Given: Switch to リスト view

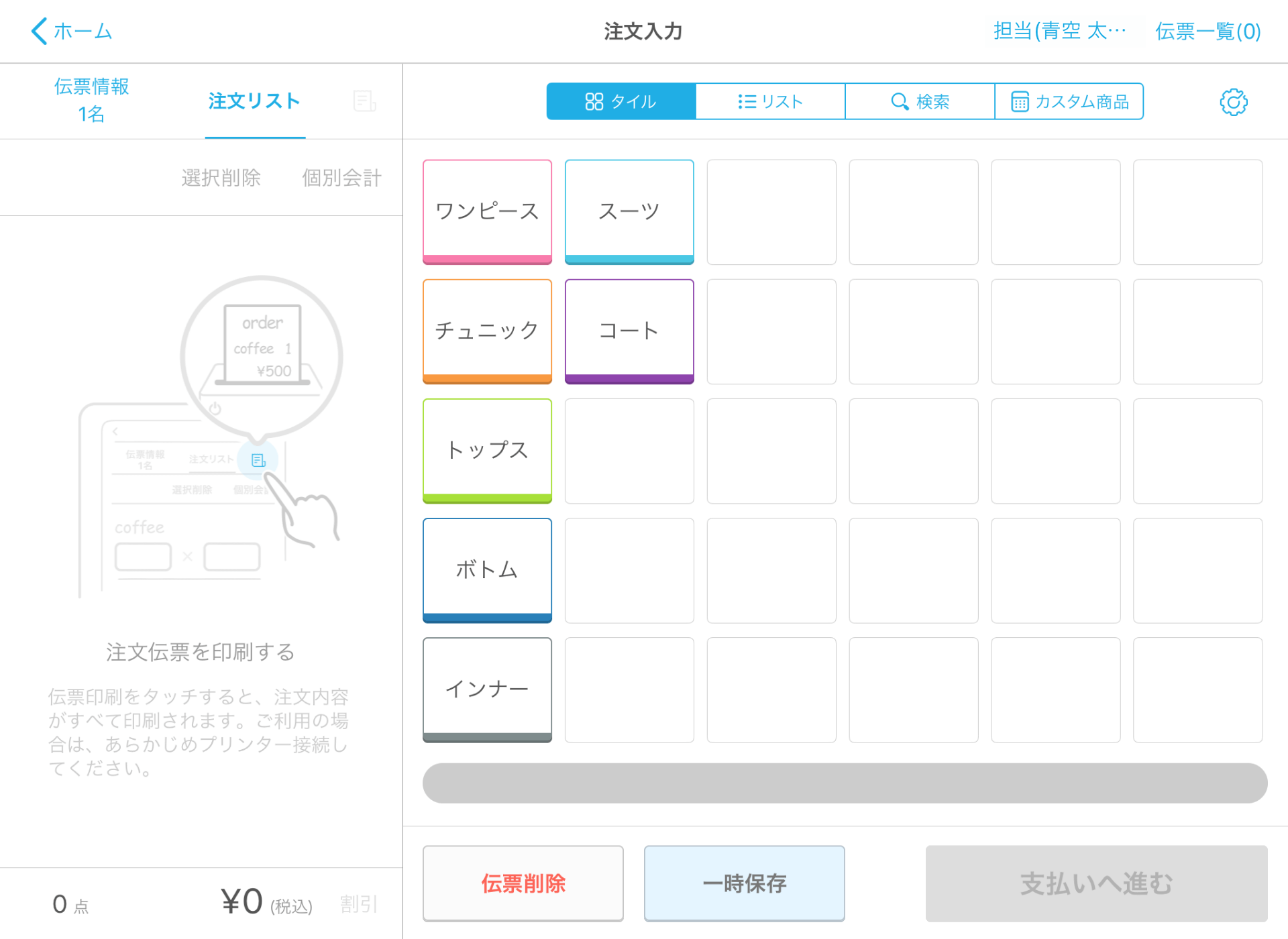Looking at the screenshot, I should pos(770,101).
